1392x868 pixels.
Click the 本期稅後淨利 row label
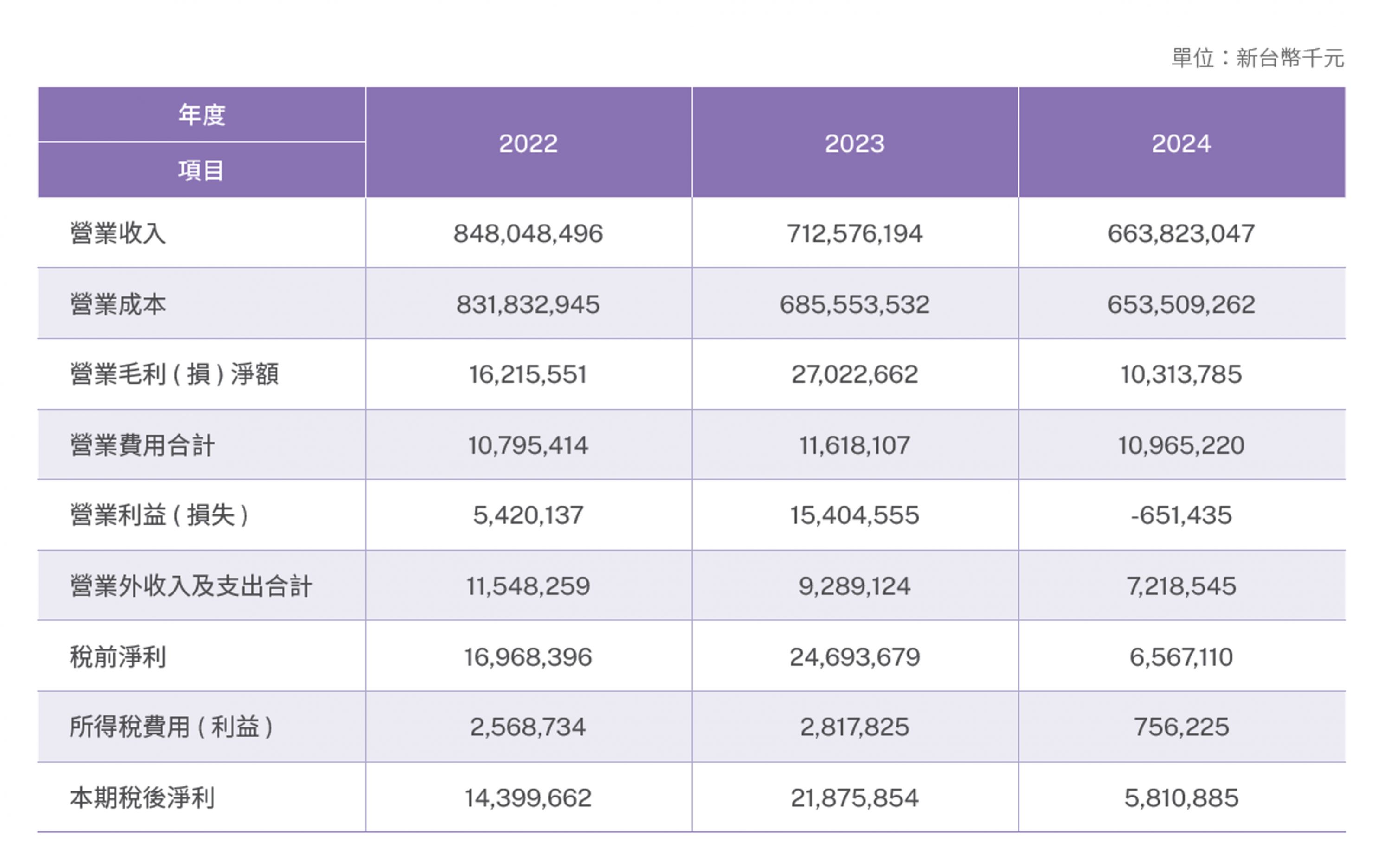coord(142,798)
